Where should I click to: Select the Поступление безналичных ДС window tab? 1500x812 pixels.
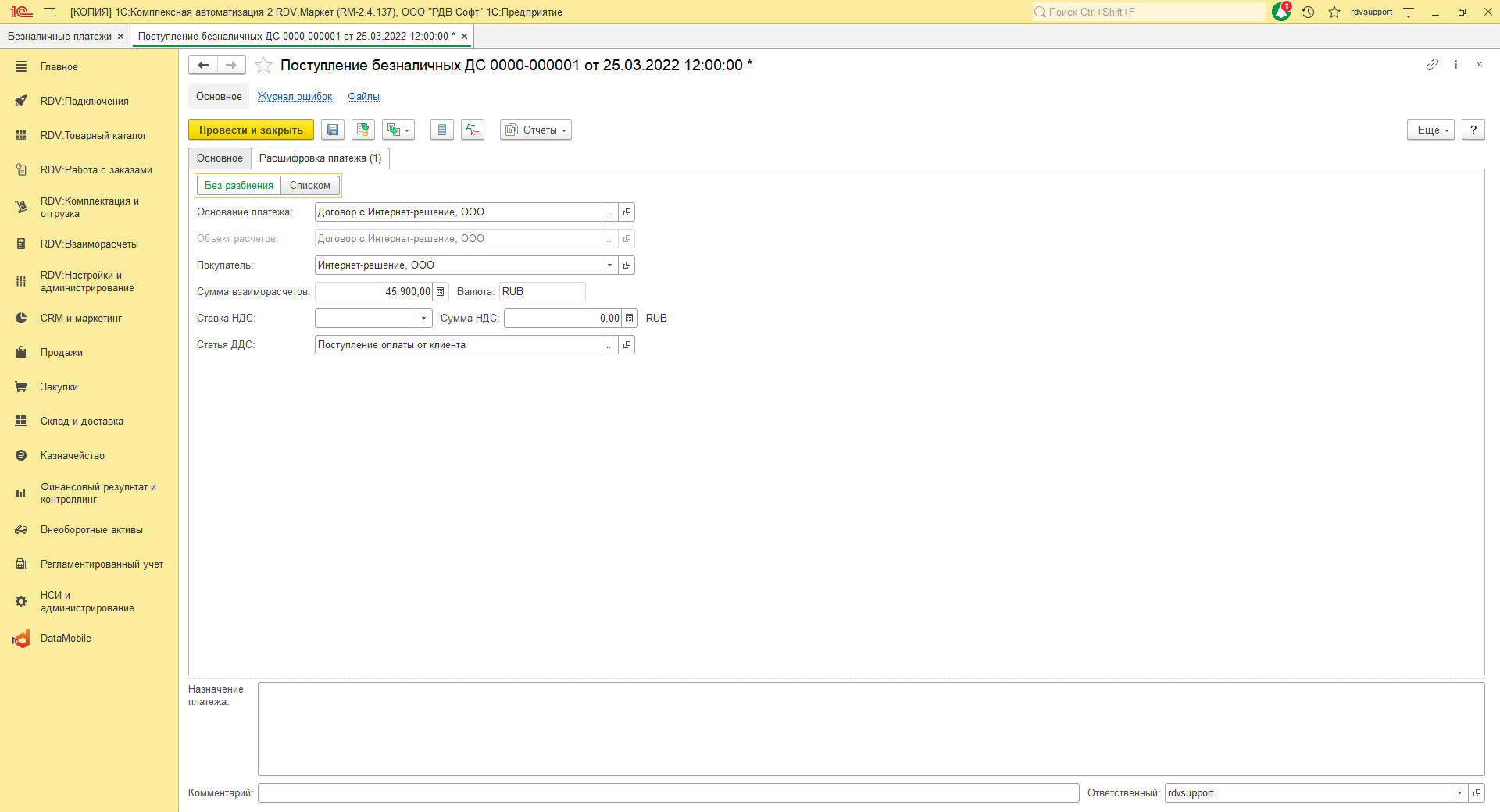[296, 37]
